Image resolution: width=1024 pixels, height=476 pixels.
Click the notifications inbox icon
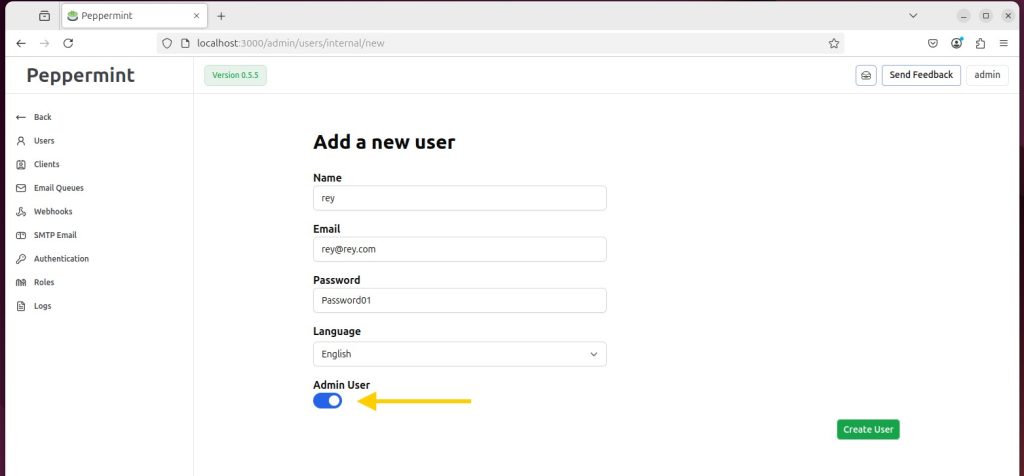[866, 75]
